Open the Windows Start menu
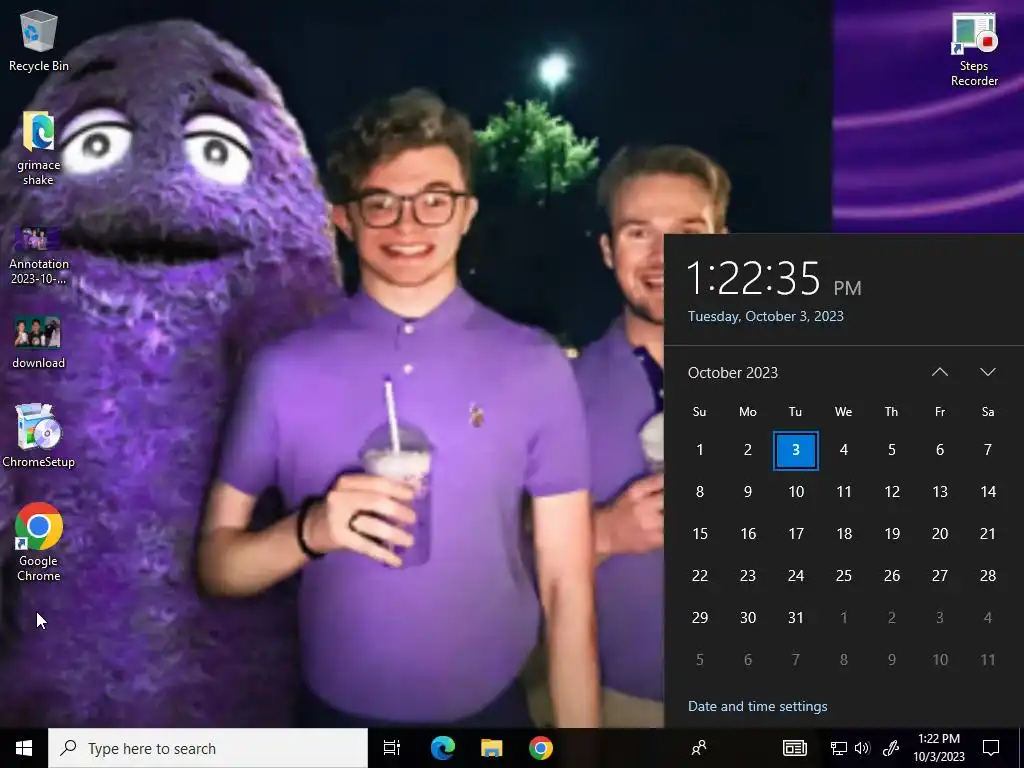1024x768 pixels. [x=24, y=748]
